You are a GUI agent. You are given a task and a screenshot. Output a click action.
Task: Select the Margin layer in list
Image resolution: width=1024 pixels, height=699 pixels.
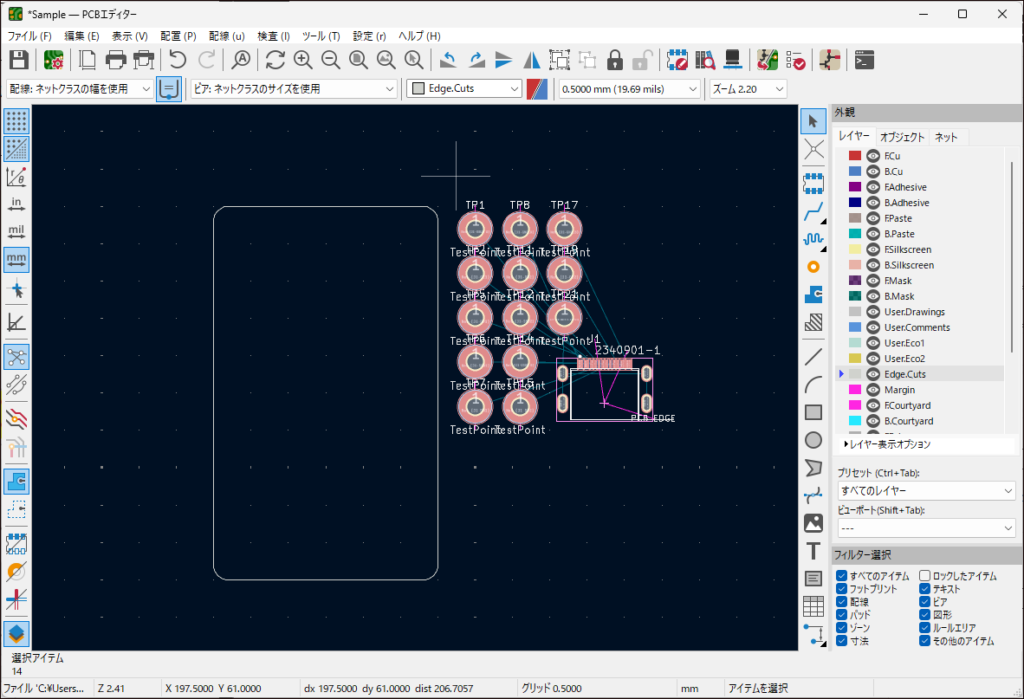pyautogui.click(x=898, y=390)
